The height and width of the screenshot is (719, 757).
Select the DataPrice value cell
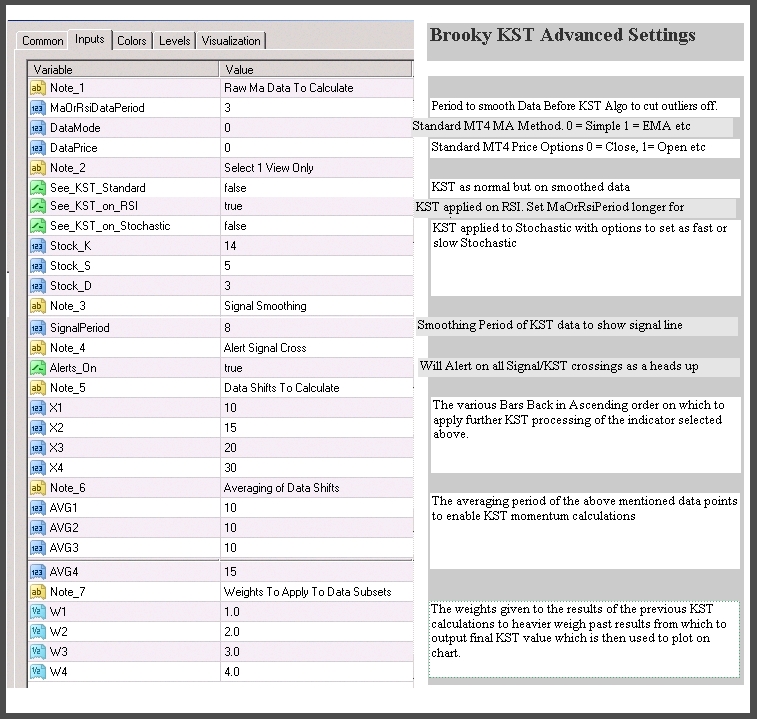click(317, 148)
